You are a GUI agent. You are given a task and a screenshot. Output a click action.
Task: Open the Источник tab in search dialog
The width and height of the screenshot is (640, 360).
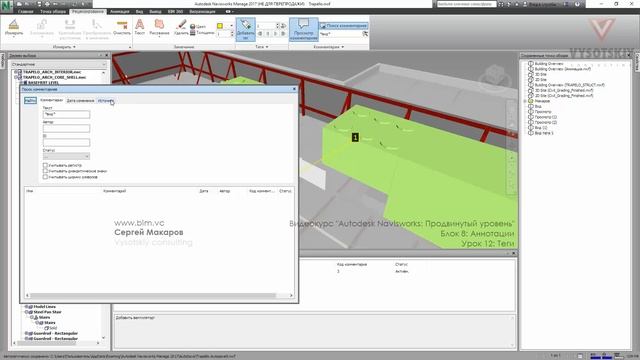coord(105,100)
